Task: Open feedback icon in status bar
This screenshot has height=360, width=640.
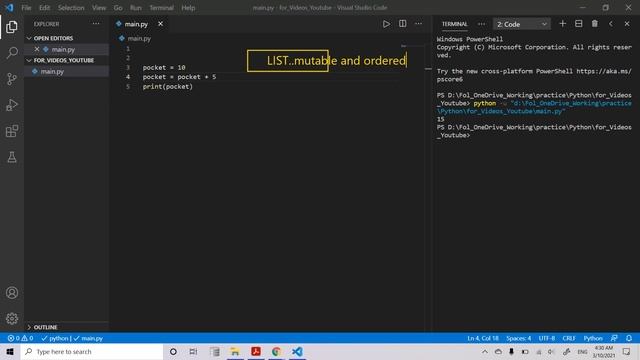Action: [614, 338]
